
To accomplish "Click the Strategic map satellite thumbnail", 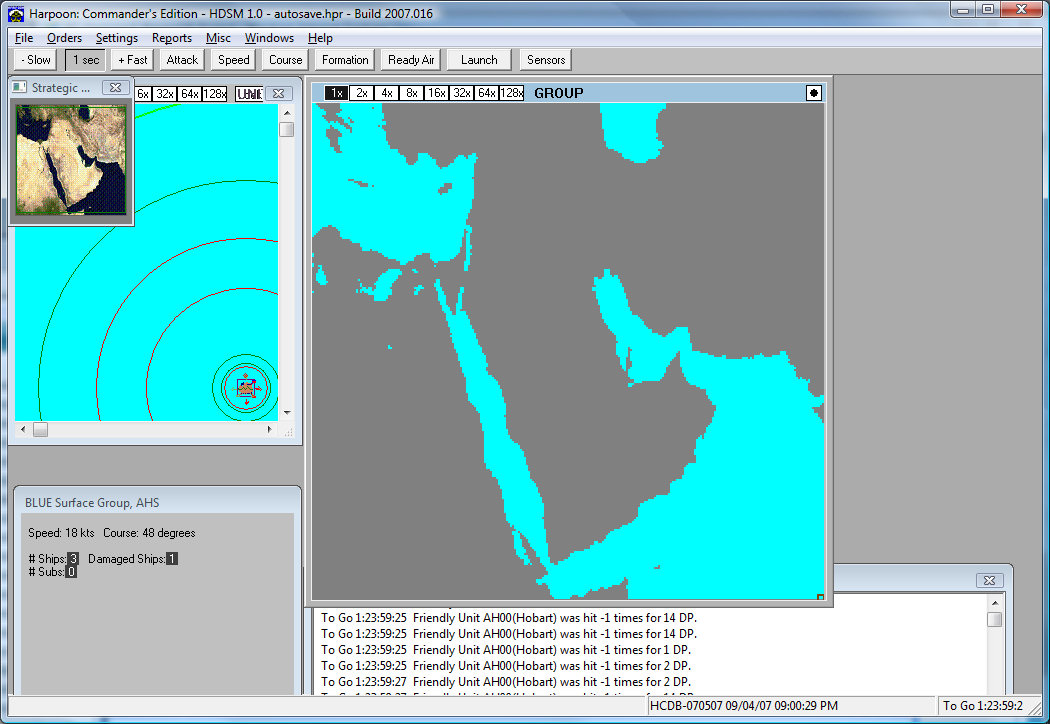I will (71, 159).
